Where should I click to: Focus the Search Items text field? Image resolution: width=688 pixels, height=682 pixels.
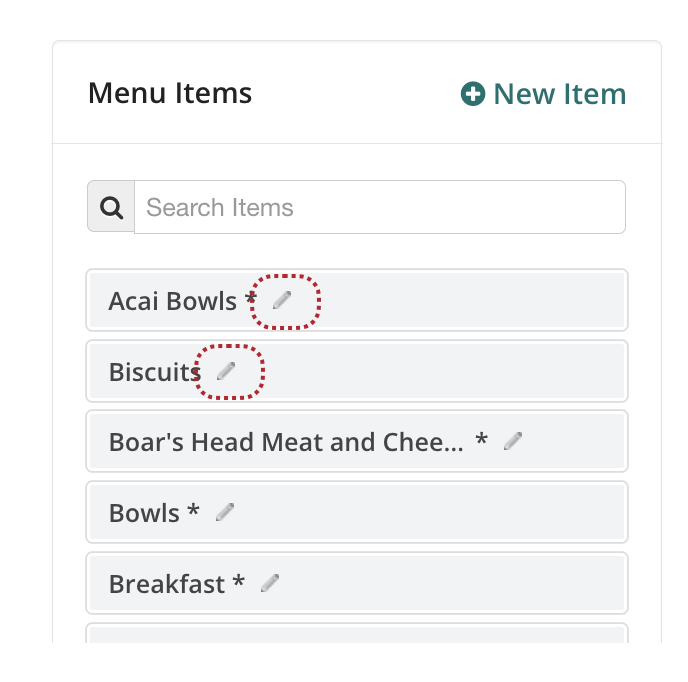click(x=380, y=207)
